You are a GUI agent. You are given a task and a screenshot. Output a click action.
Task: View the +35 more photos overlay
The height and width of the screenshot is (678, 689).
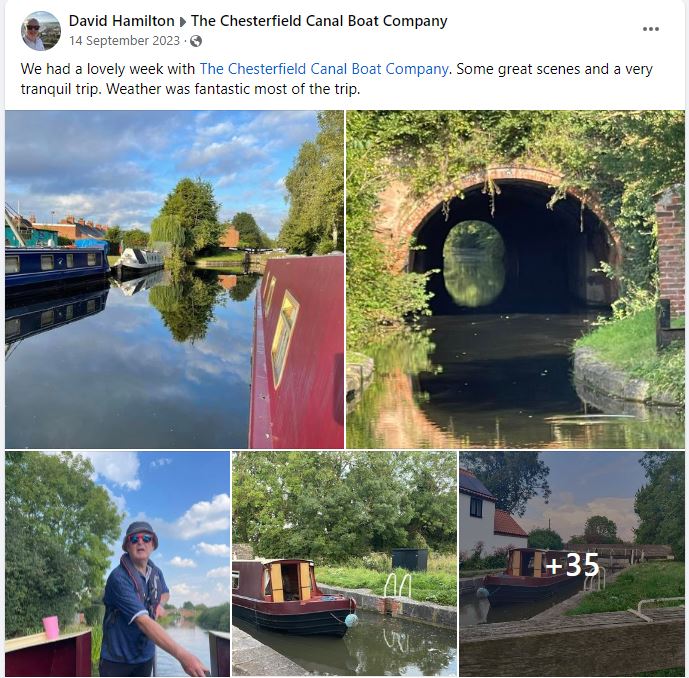[x=572, y=564]
